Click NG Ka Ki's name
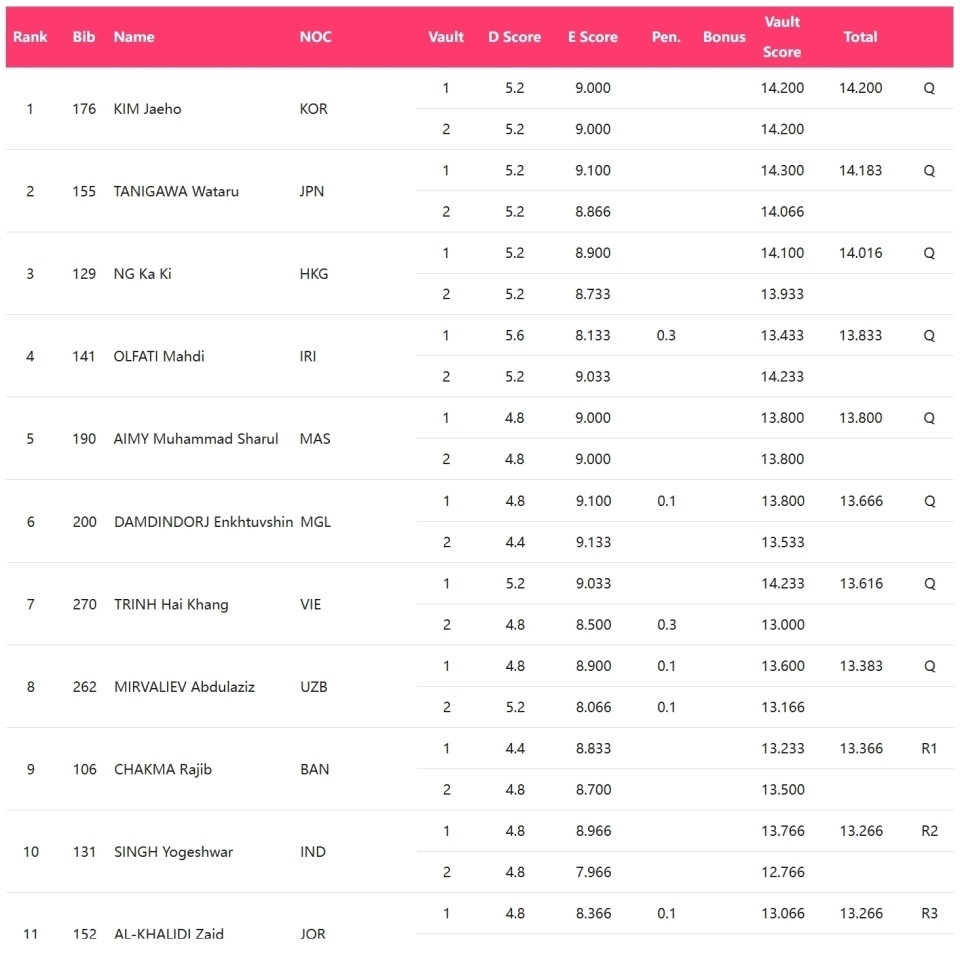This screenshot has height=976, width=960. tap(143, 274)
